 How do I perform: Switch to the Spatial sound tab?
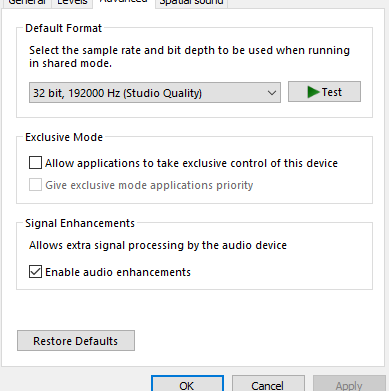tap(191, 3)
